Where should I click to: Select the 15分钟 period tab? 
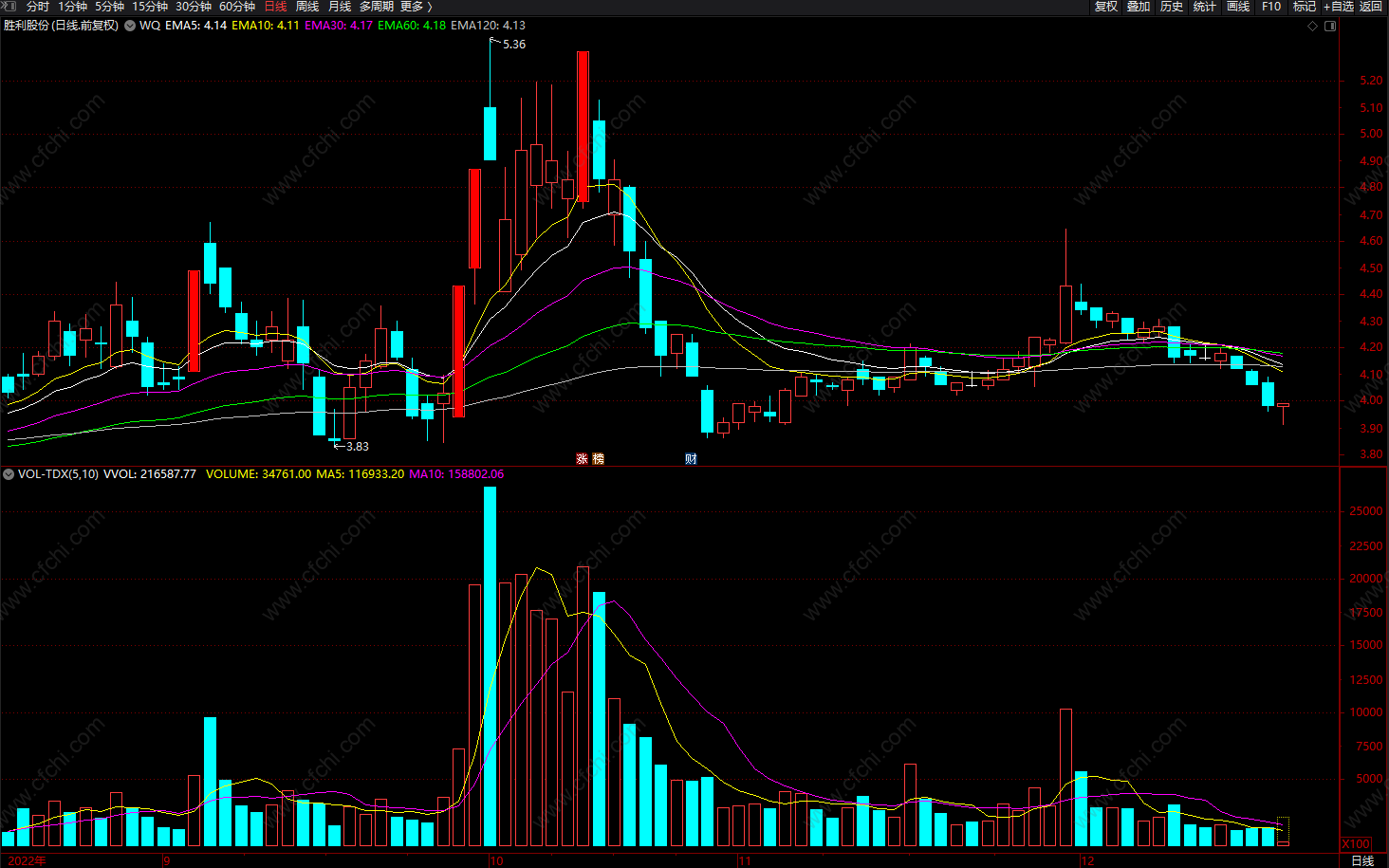point(150,7)
